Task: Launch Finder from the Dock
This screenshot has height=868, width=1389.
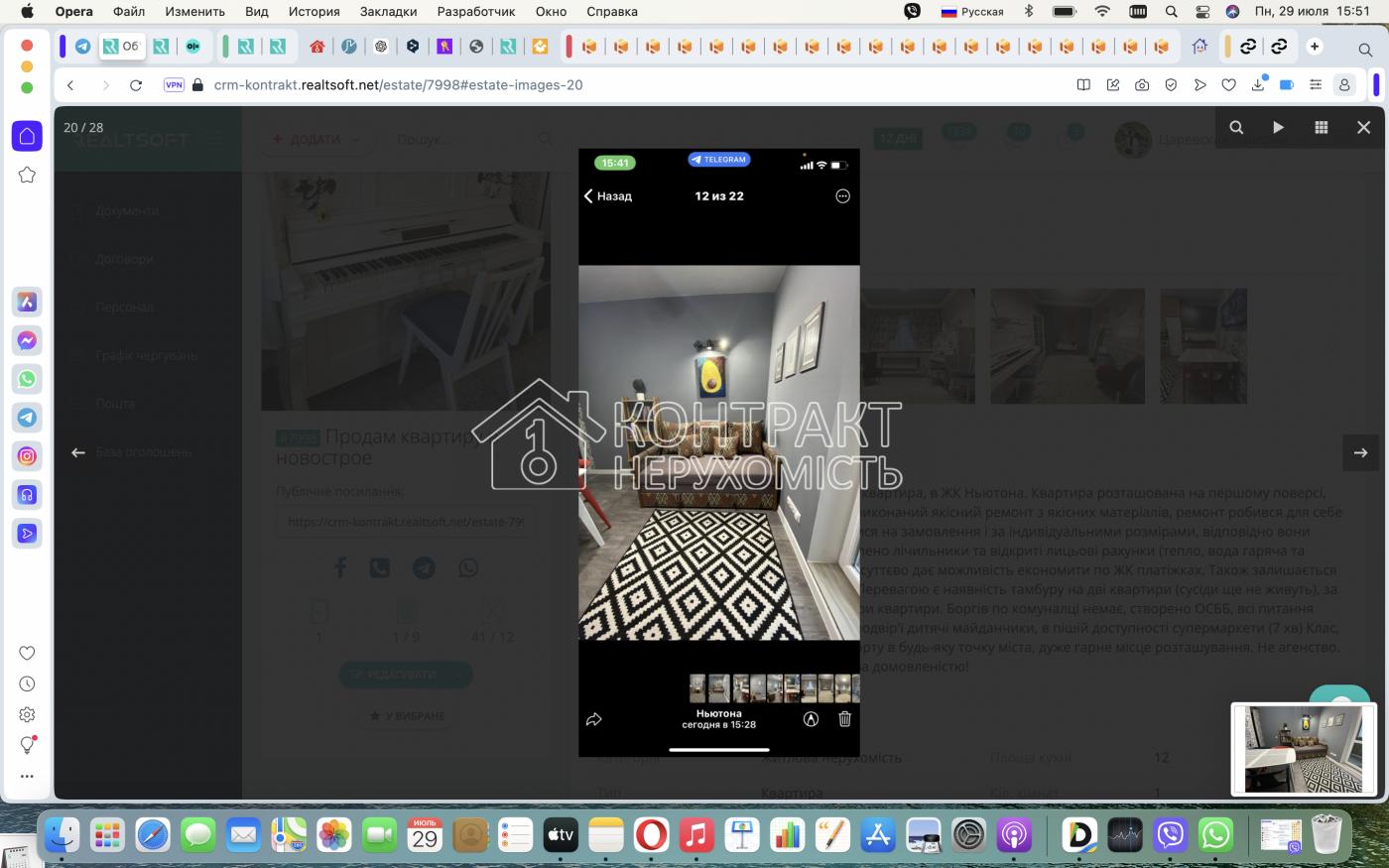Action: tap(62, 835)
